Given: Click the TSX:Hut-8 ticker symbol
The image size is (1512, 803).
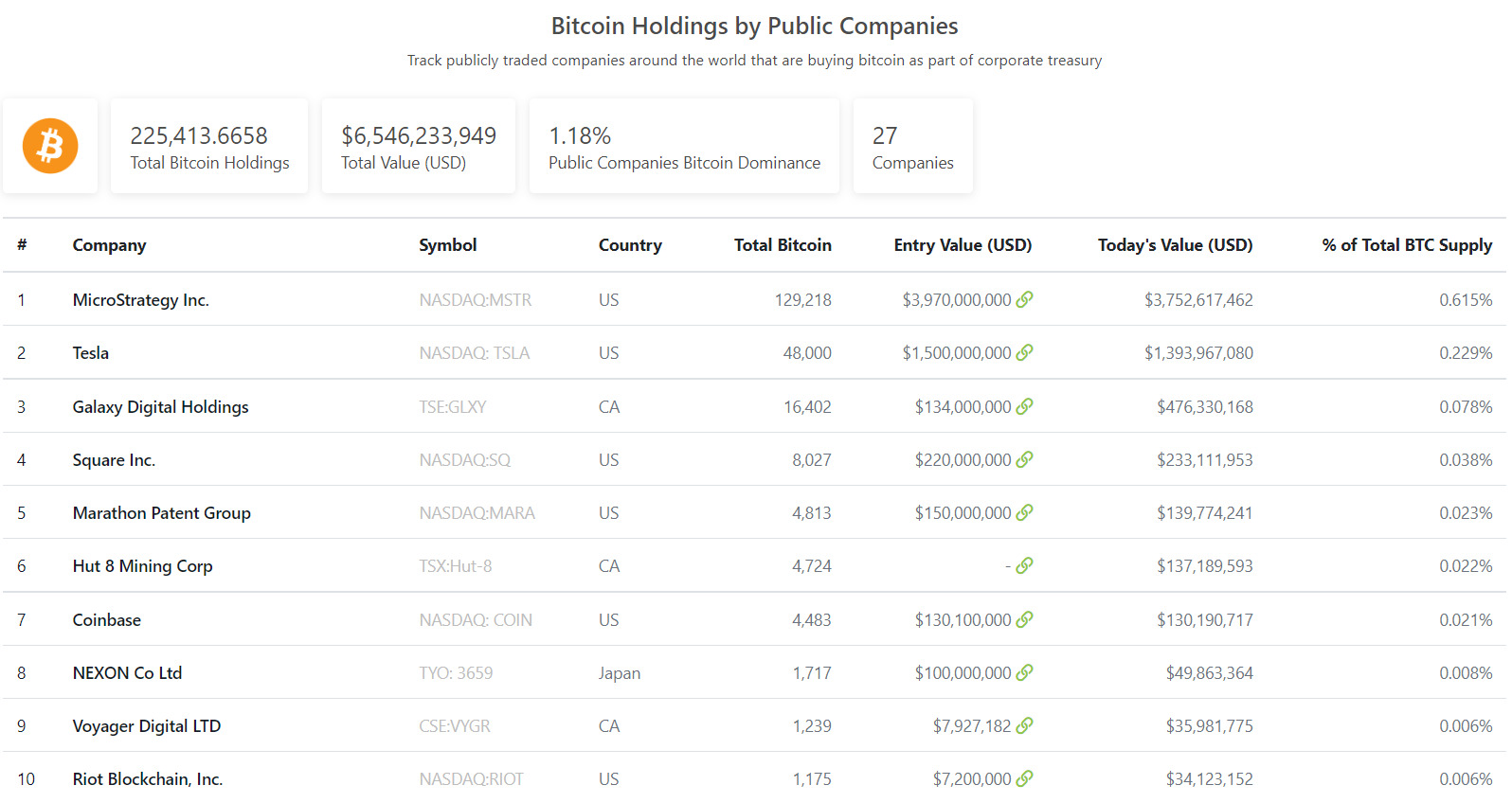Looking at the screenshot, I should tap(455, 566).
